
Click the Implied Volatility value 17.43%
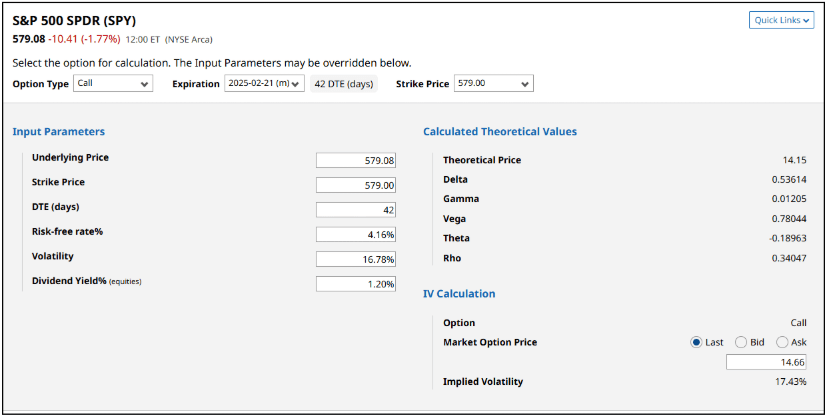791,382
